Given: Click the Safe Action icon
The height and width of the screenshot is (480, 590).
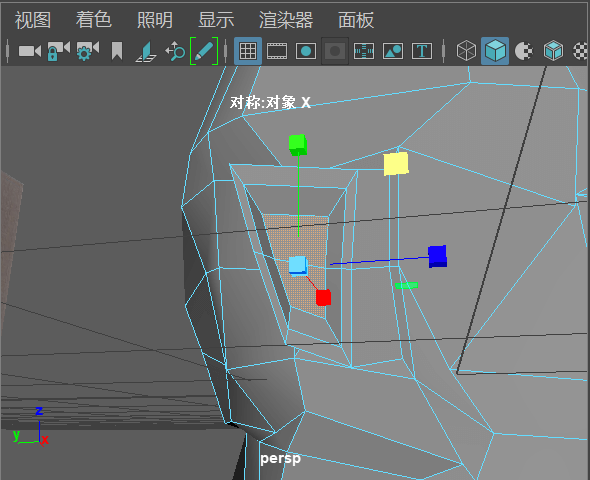Looking at the screenshot, I should click(x=392, y=51).
